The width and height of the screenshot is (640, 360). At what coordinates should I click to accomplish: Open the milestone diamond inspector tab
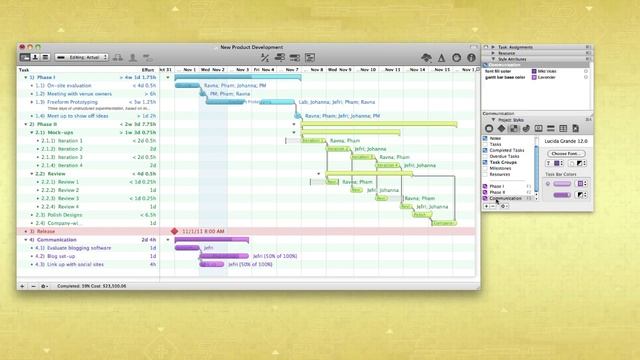(501, 129)
